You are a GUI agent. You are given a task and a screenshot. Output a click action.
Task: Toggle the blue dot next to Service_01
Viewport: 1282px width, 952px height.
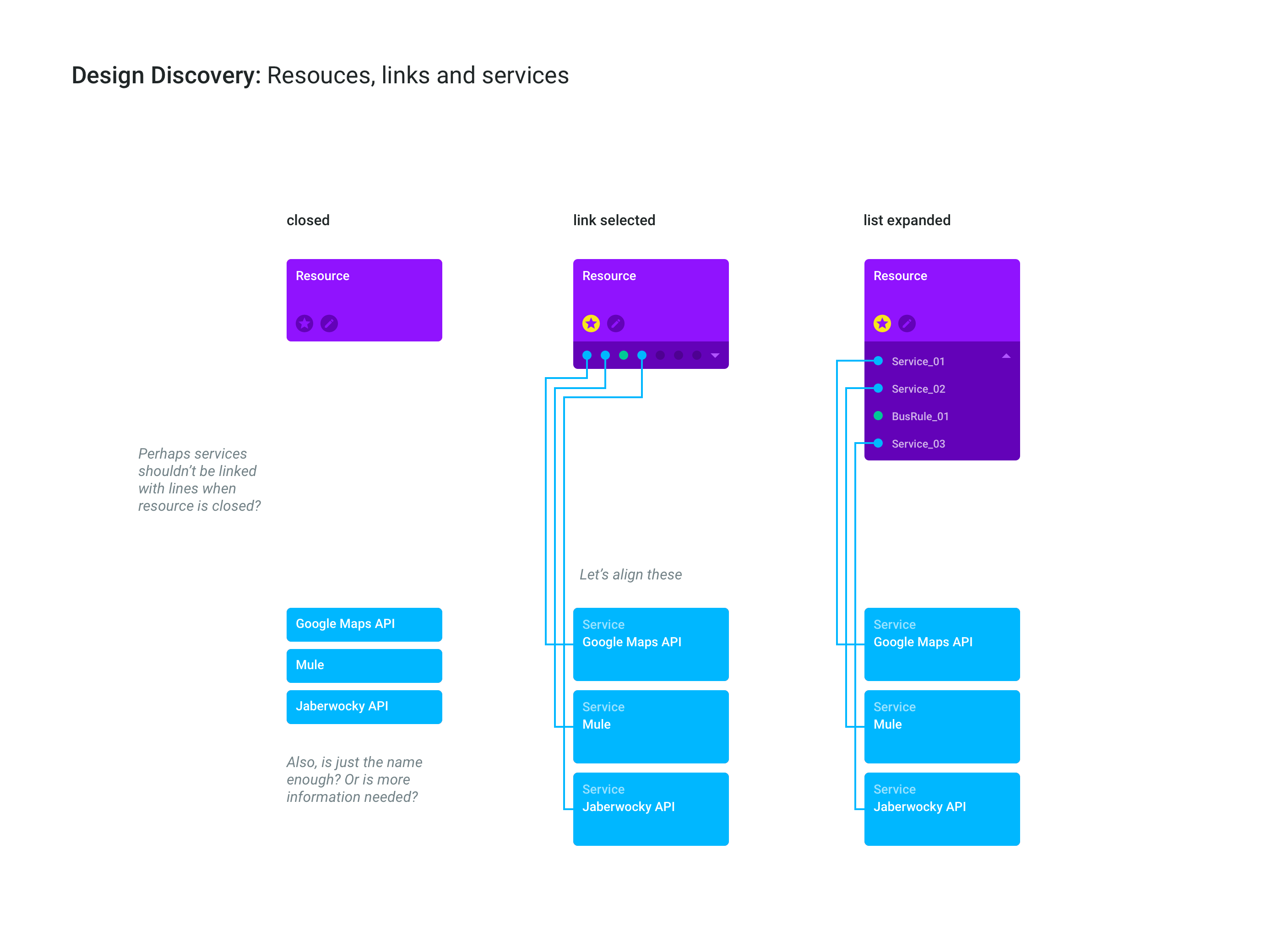878,361
